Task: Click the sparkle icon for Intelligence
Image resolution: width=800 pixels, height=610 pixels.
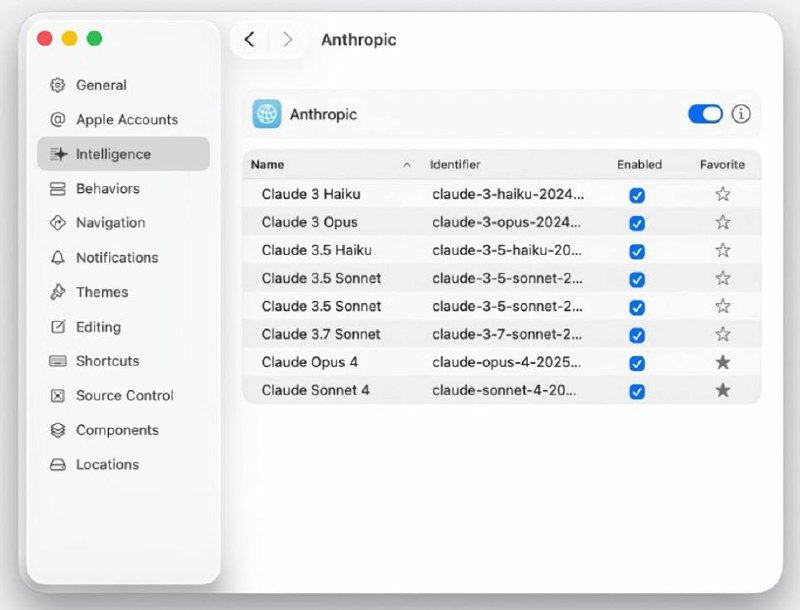Action: (x=58, y=154)
